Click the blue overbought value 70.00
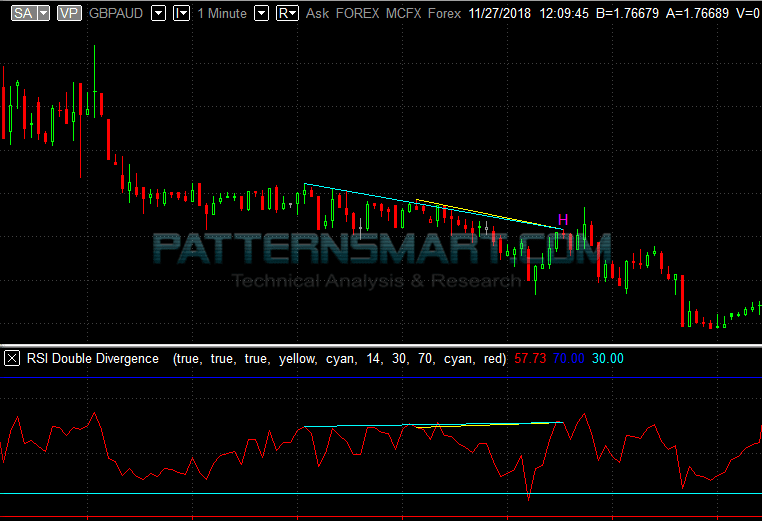 pos(569,359)
